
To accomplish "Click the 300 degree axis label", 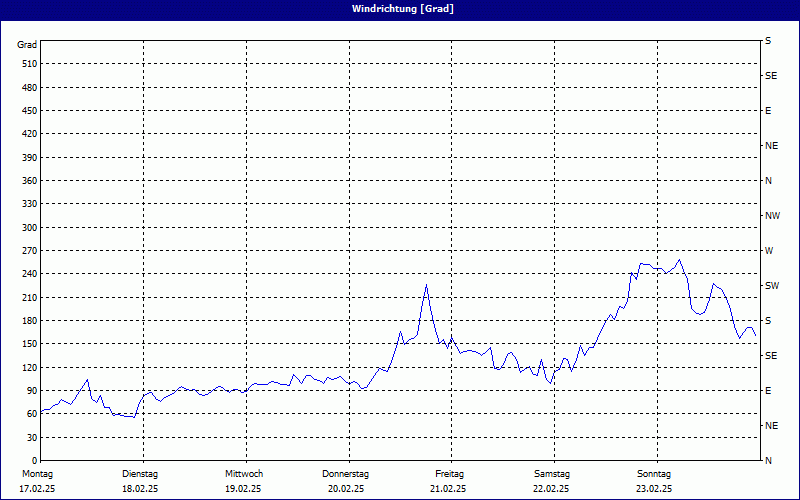I will click(x=30, y=227).
